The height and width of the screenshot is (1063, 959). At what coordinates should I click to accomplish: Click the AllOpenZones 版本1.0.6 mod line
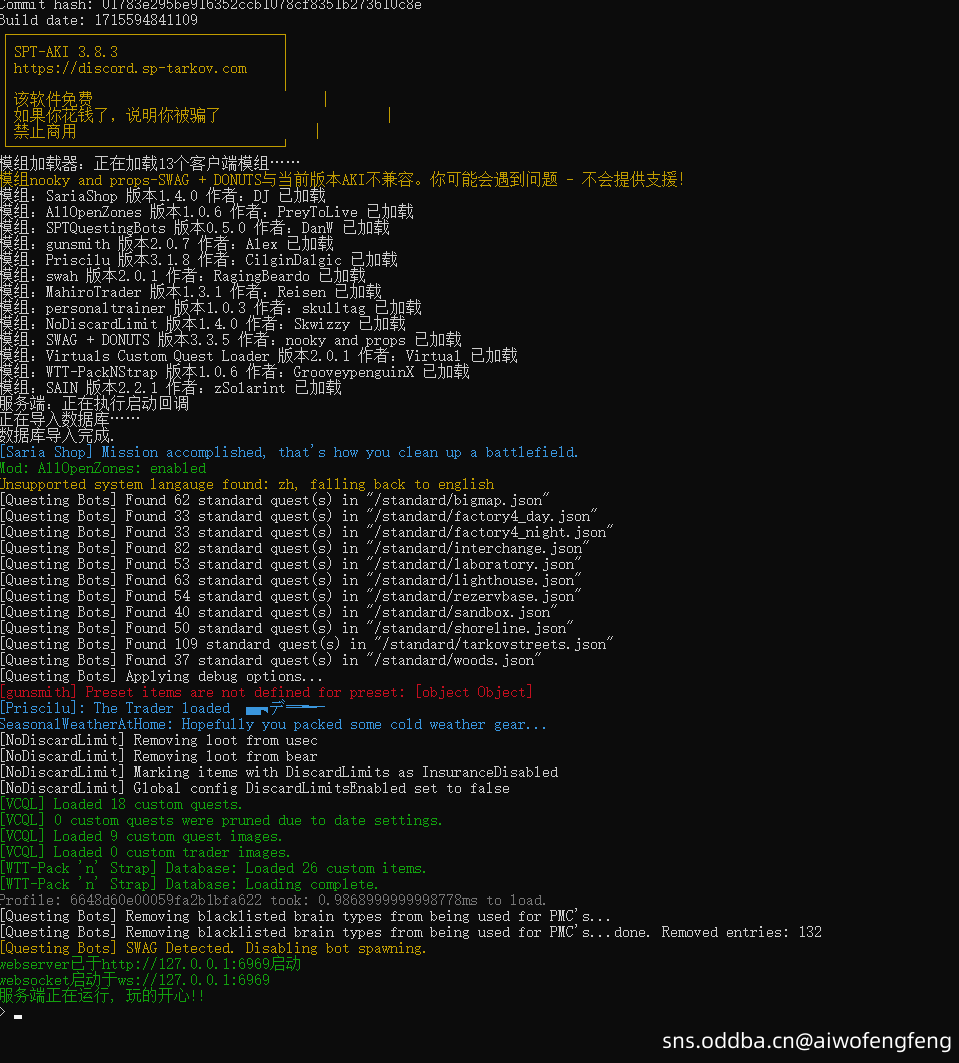pos(207,212)
